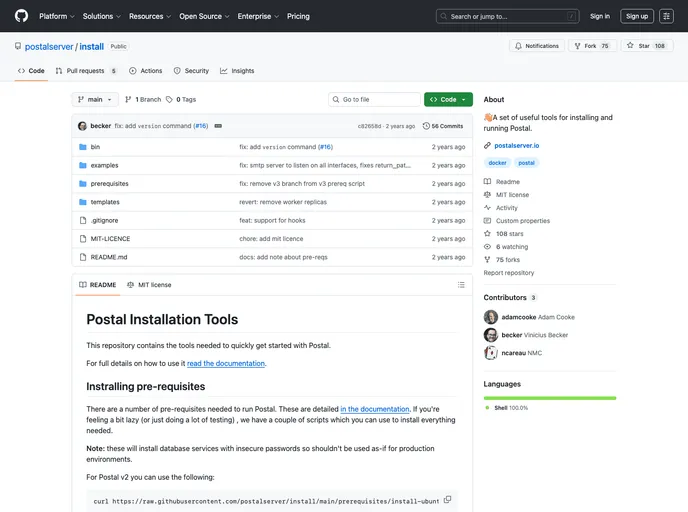This screenshot has height=512, width=688.
Task: Click becker's avatar in commit header
Action: [x=82, y=126]
